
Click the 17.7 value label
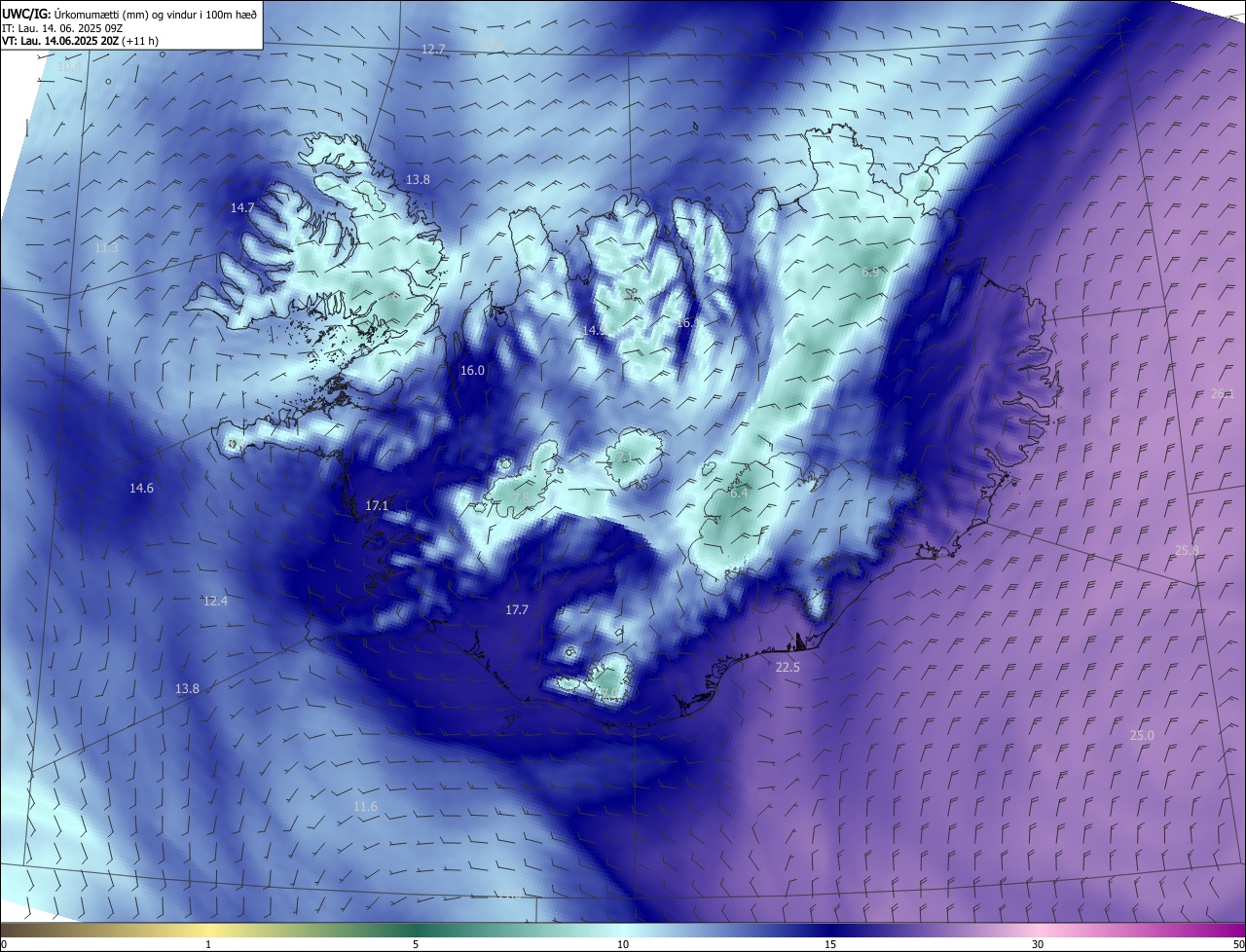[517, 609]
